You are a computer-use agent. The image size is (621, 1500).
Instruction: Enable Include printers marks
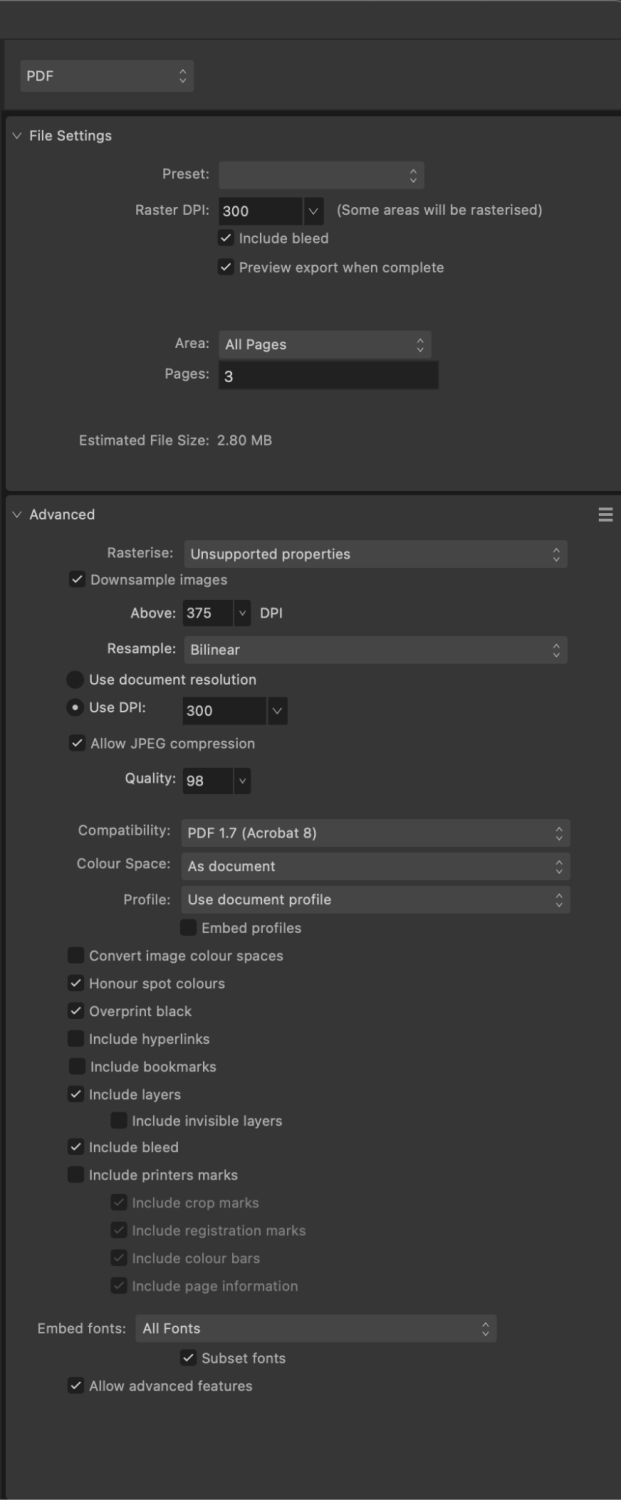[x=75, y=1174]
